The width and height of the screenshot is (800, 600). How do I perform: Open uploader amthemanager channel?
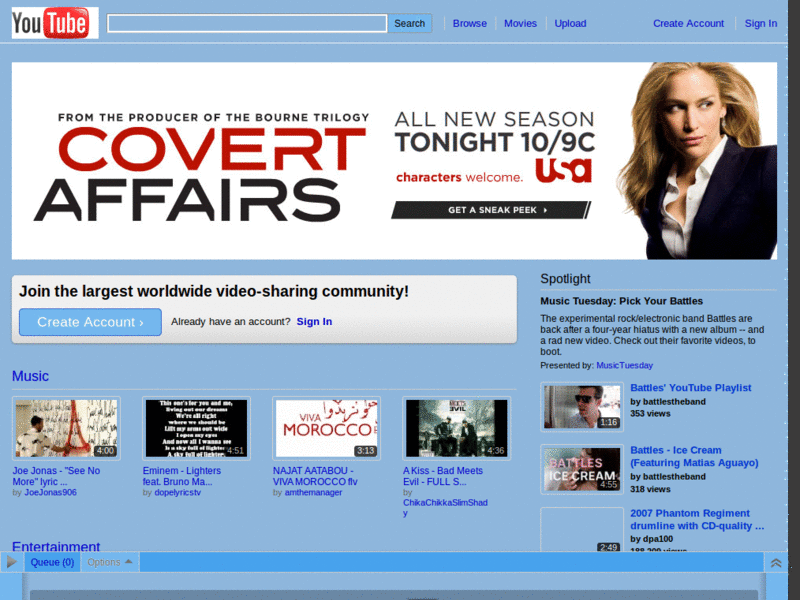313,492
